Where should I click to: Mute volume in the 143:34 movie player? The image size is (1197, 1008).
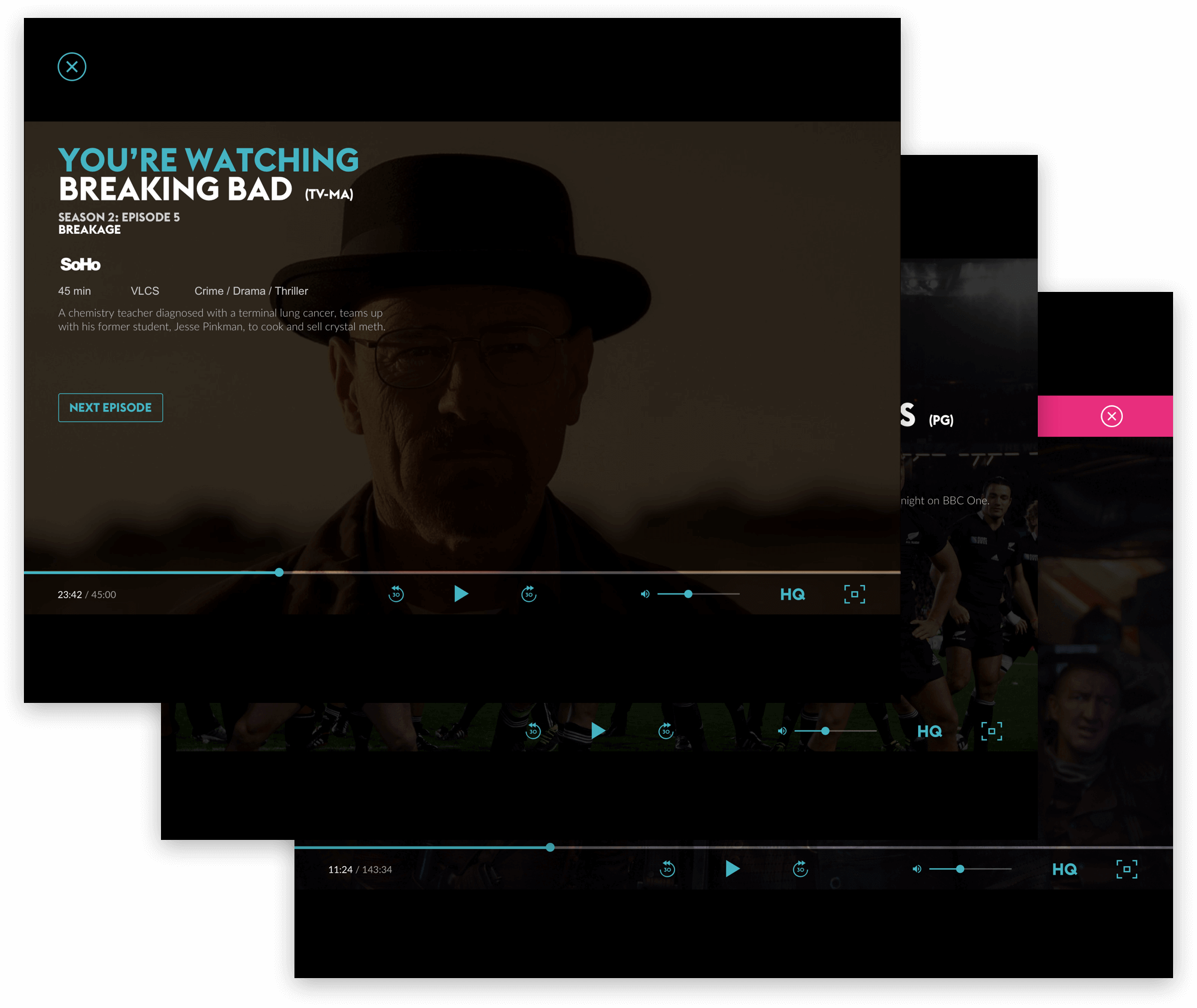click(917, 869)
